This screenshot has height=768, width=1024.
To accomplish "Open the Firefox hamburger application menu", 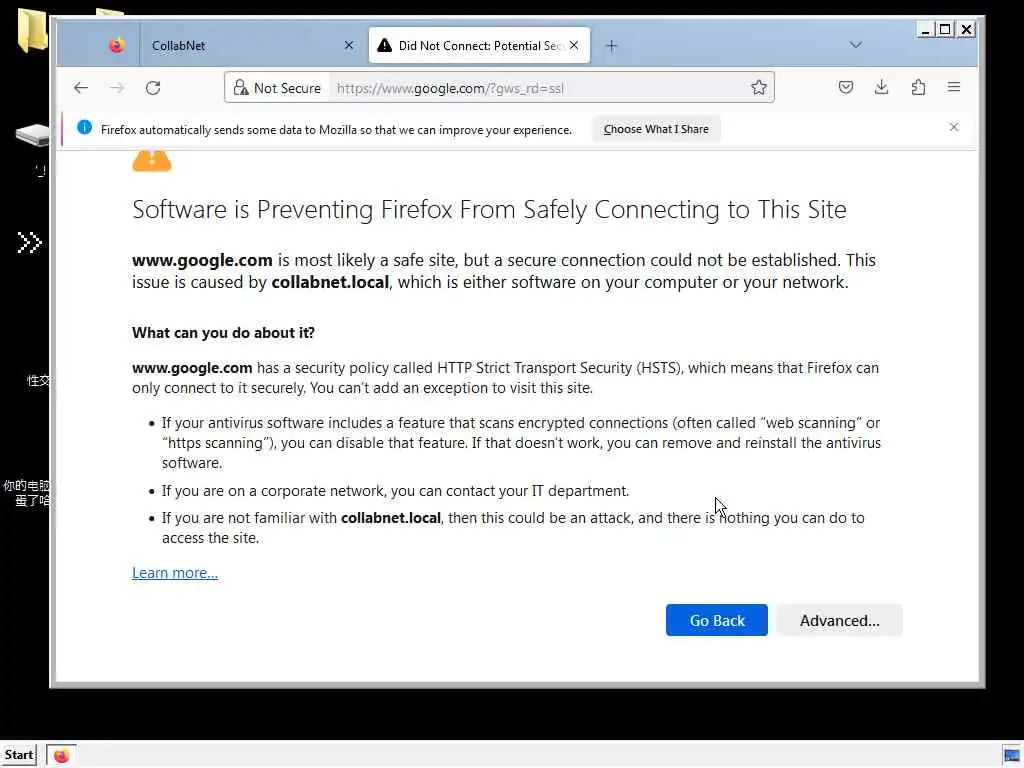I will click(x=954, y=88).
